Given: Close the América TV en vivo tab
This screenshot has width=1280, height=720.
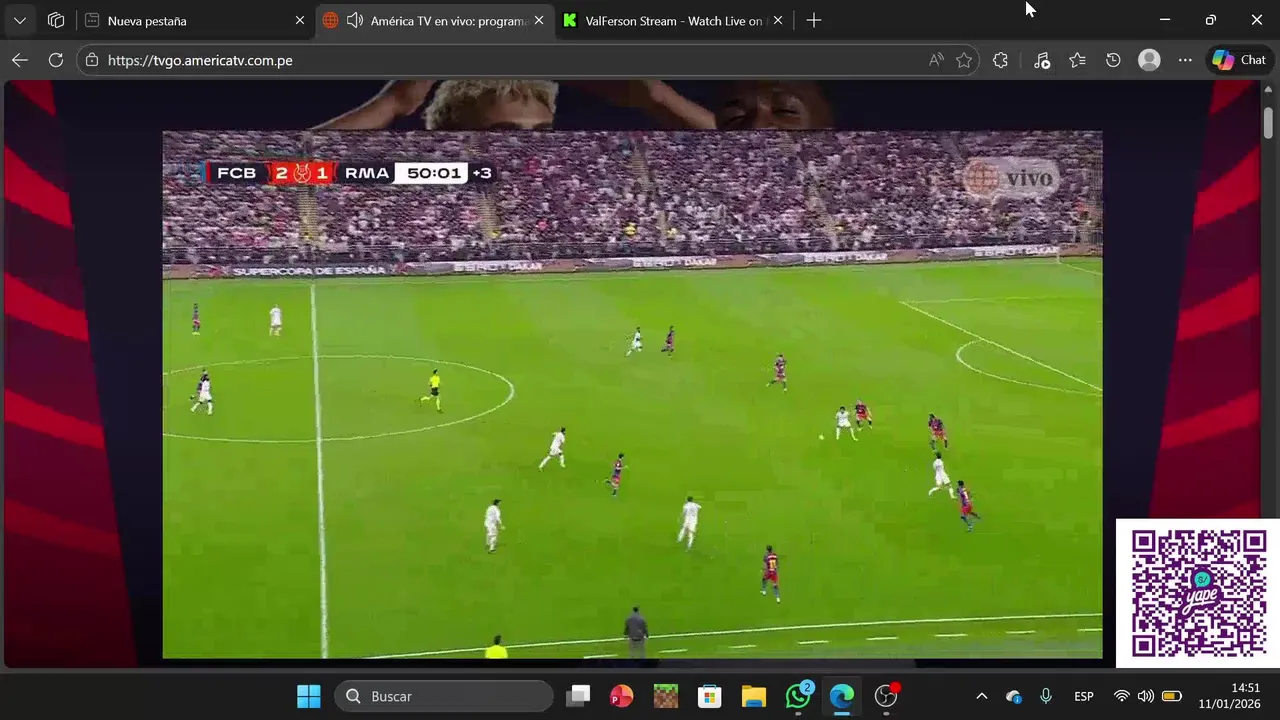Looking at the screenshot, I should (x=538, y=20).
